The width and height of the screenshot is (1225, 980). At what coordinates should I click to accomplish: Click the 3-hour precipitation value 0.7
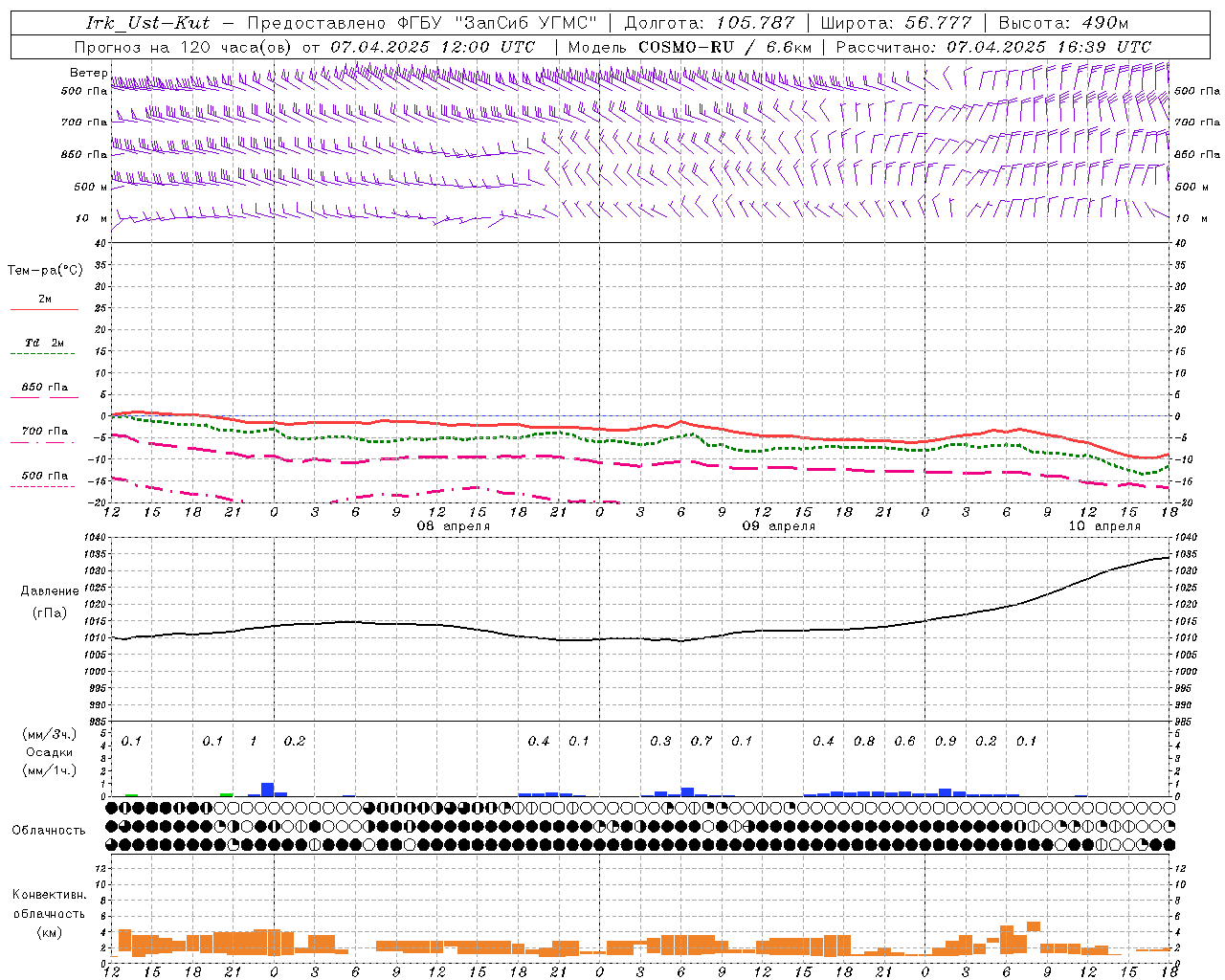[702, 742]
